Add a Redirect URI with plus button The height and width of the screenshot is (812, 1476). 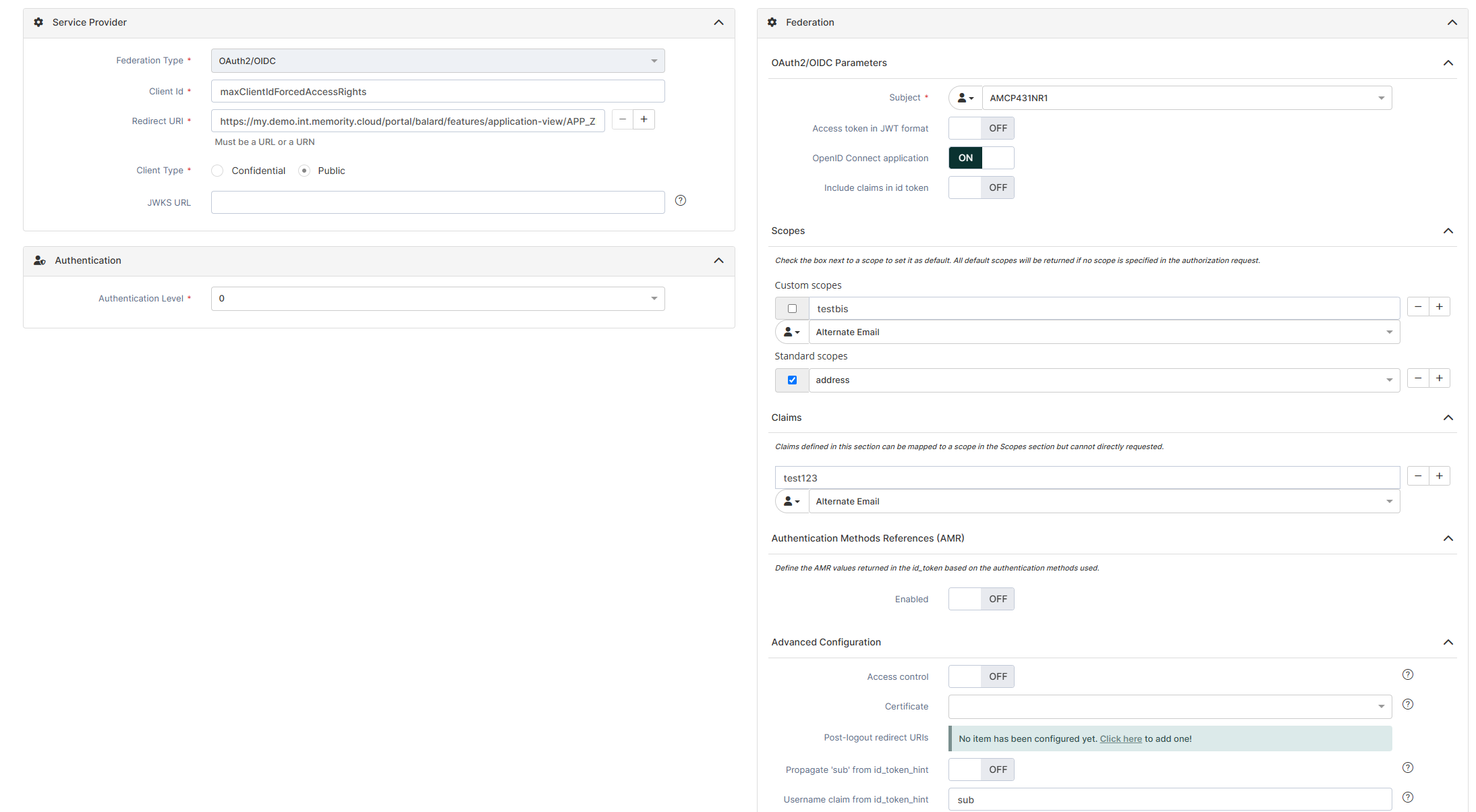click(x=644, y=119)
